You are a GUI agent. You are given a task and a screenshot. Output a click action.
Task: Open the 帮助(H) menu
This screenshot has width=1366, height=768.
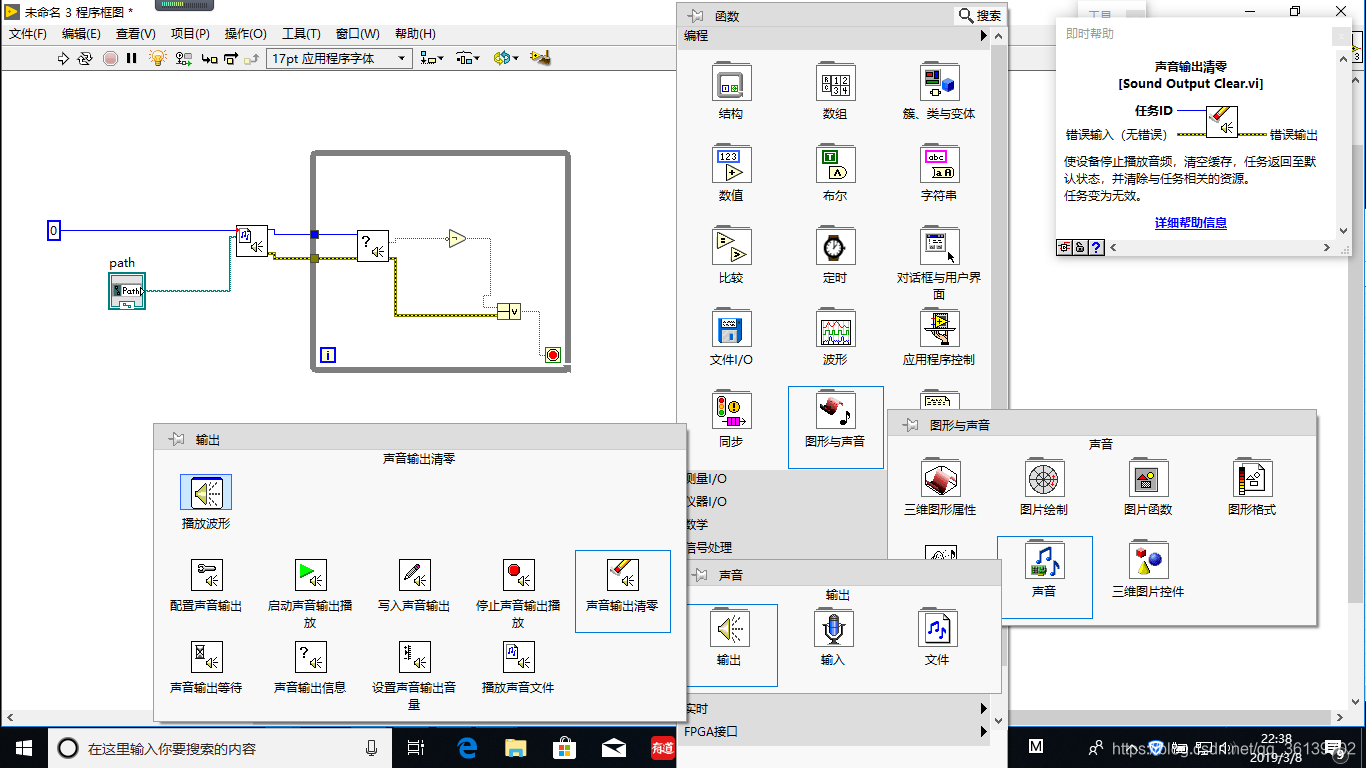pyautogui.click(x=415, y=33)
